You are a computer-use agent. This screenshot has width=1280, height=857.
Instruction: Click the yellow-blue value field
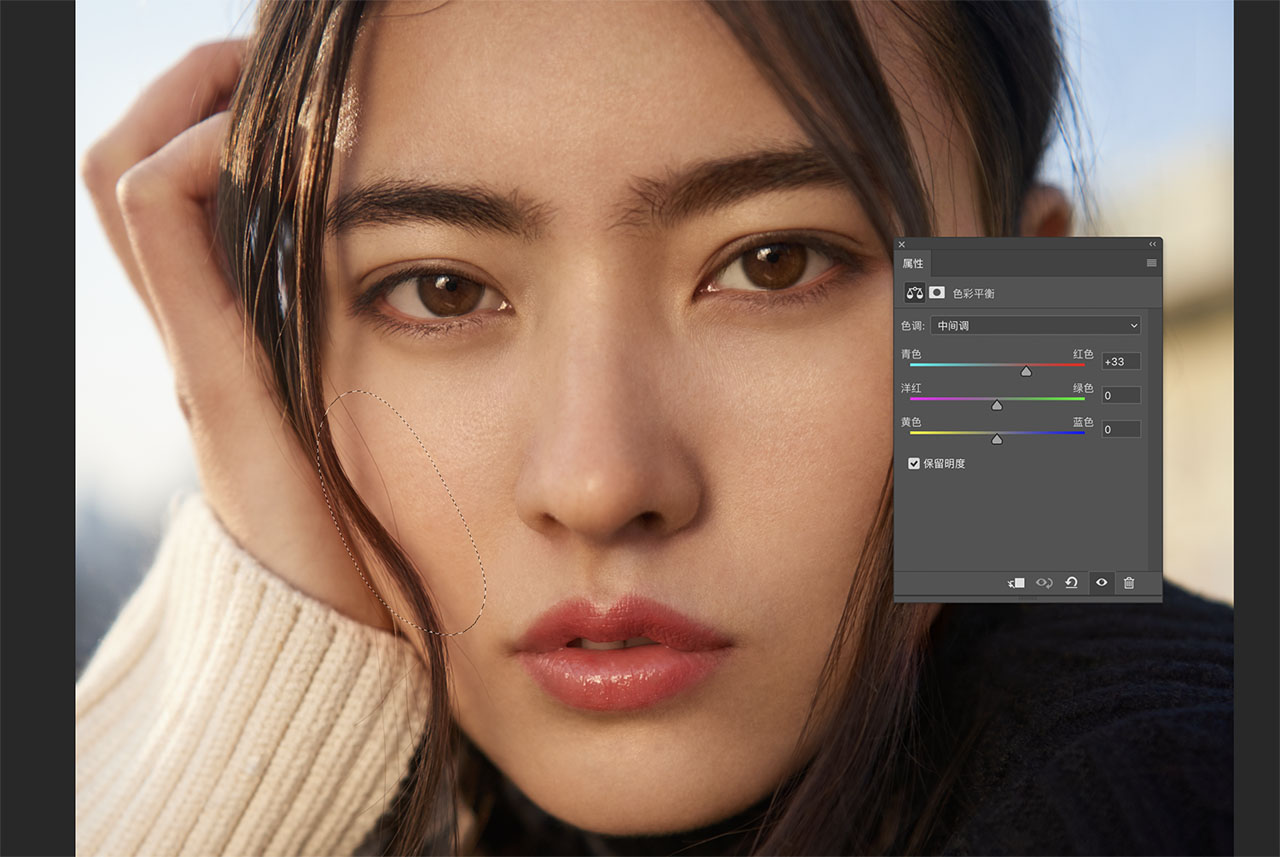[1120, 429]
